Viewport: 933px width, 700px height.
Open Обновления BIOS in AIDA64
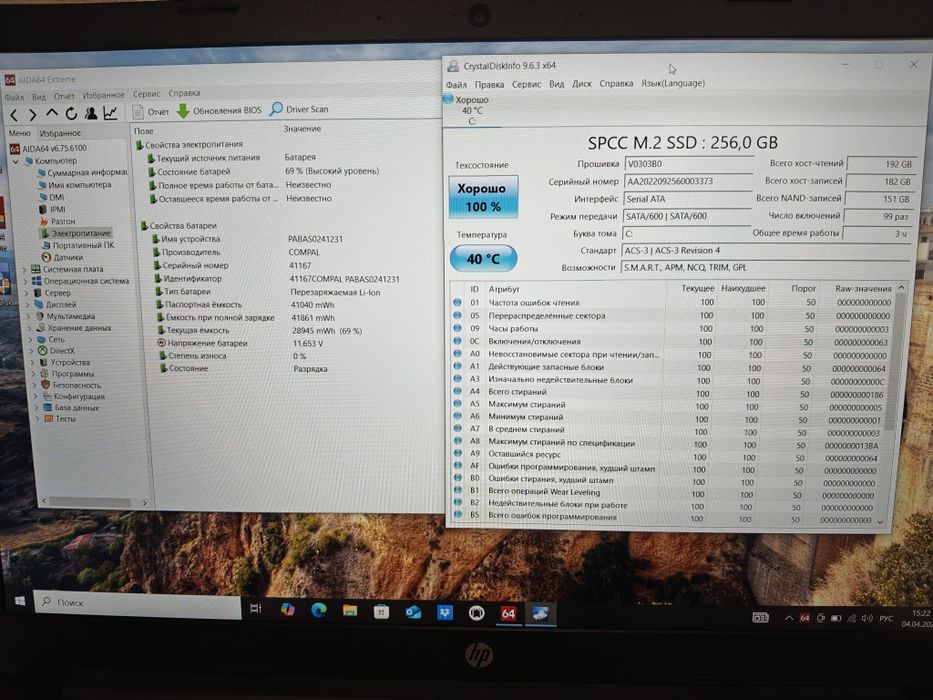[219, 110]
